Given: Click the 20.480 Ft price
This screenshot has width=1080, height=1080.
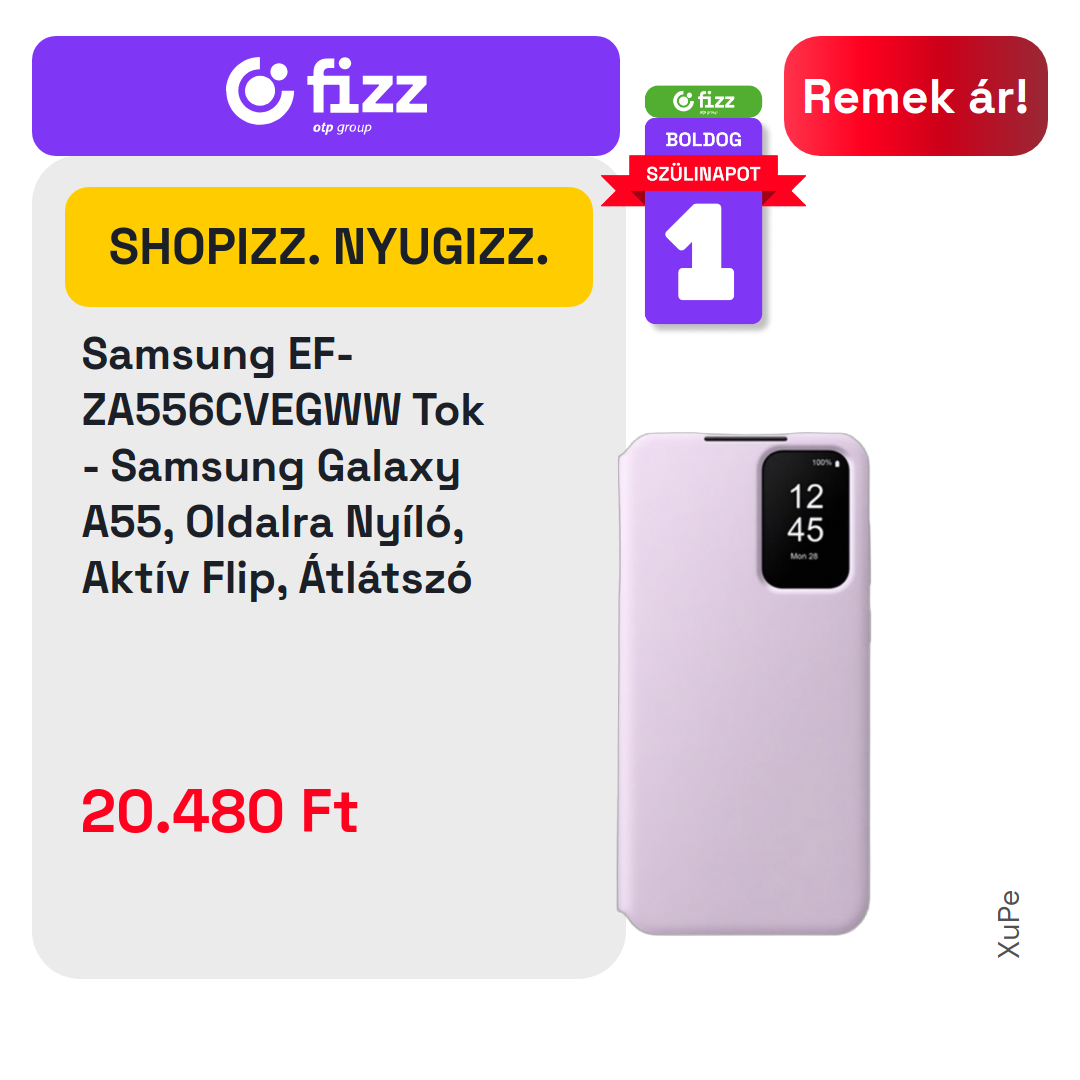Looking at the screenshot, I should click(x=220, y=811).
